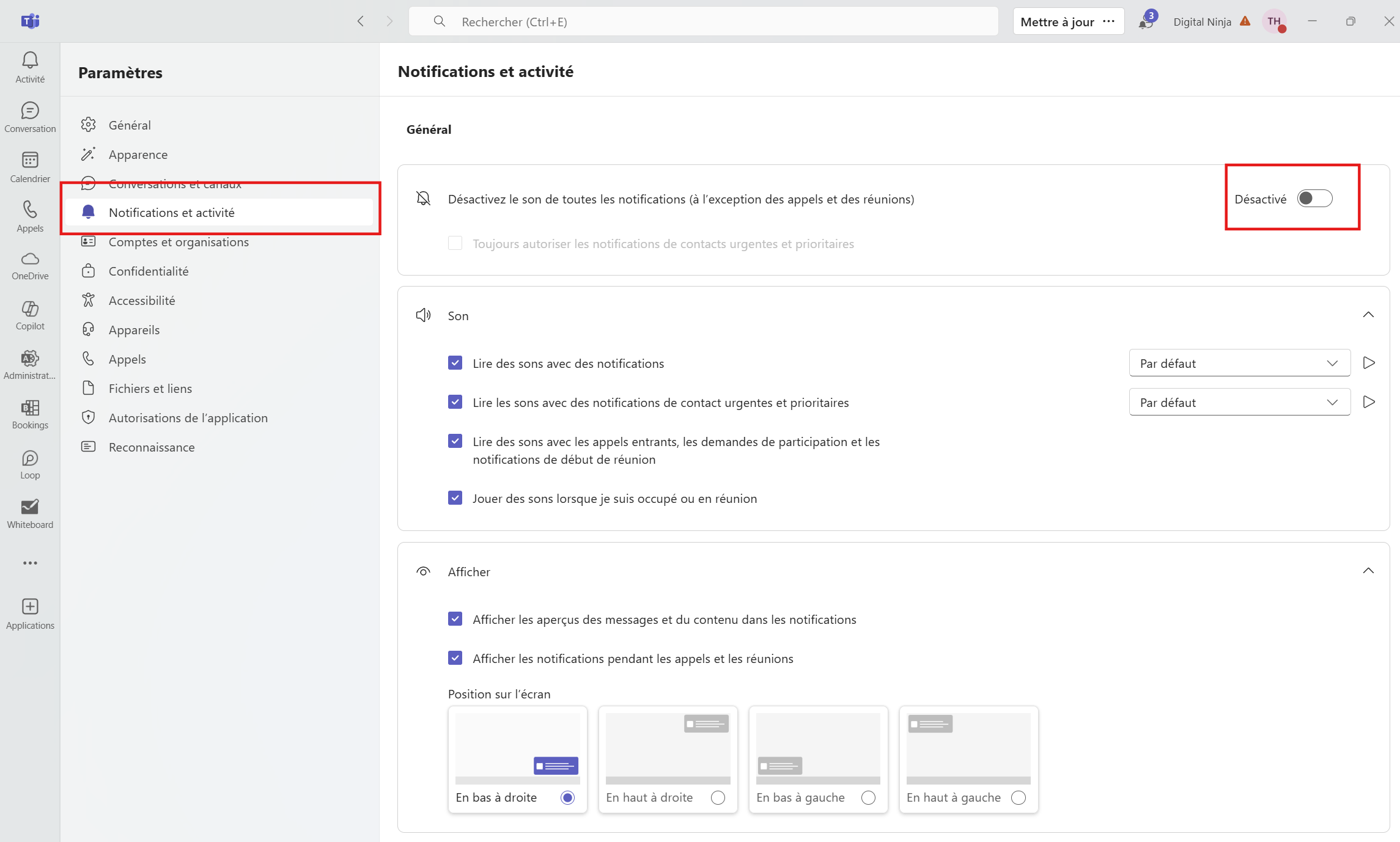Switch to Apparence settings

tap(138, 155)
